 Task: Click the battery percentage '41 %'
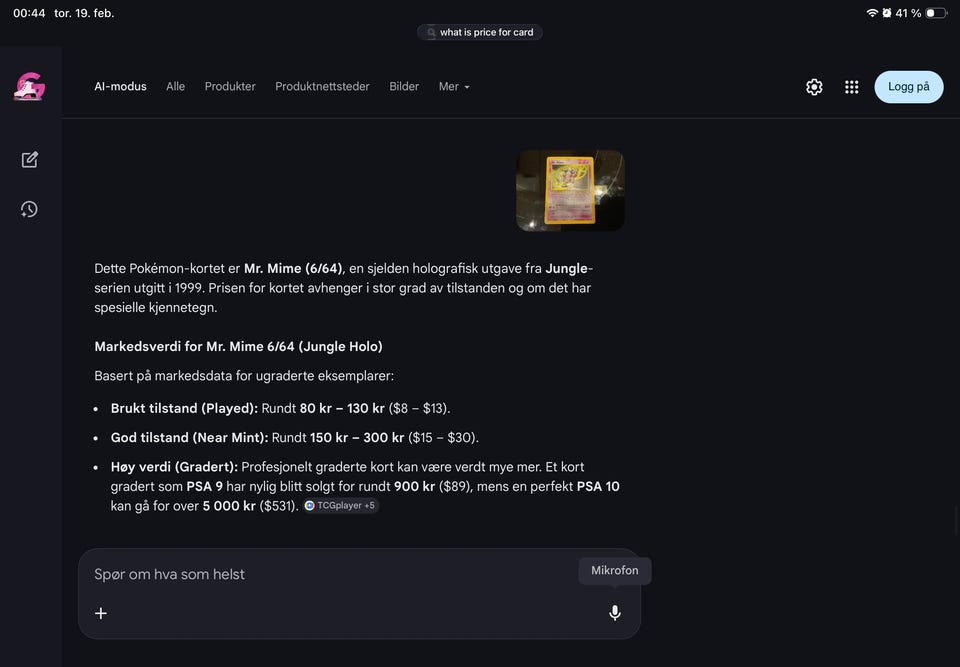(x=908, y=13)
